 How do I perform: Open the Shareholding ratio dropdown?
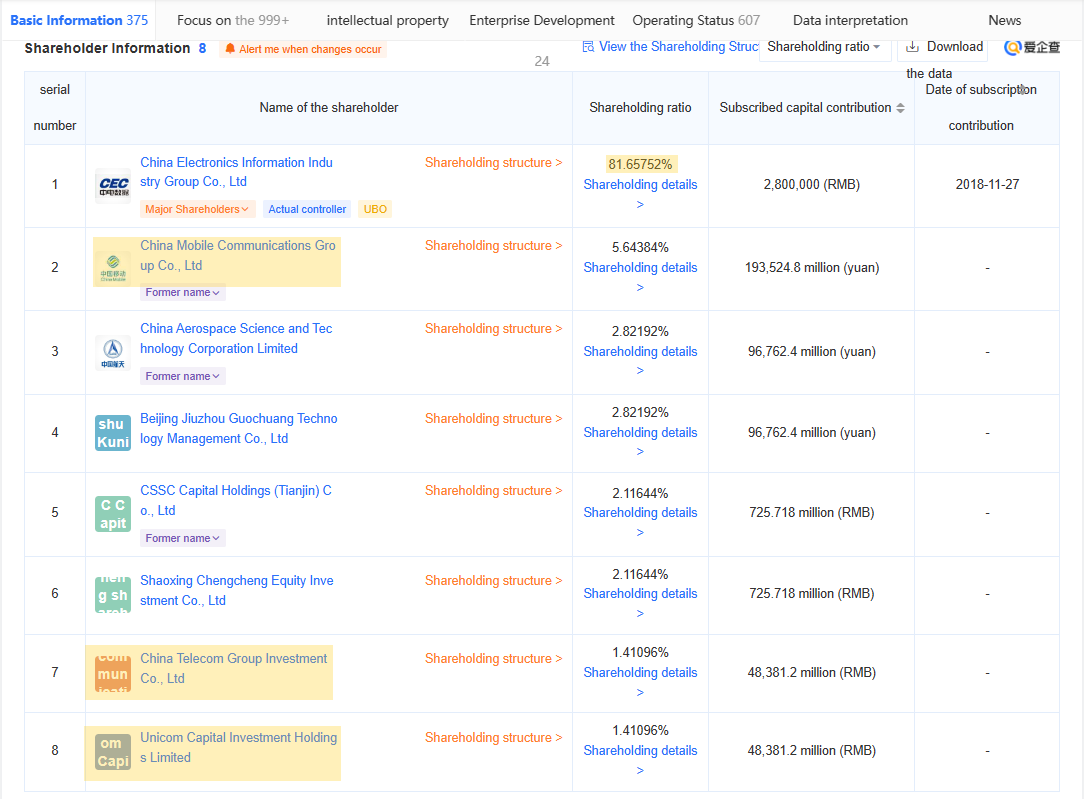823,46
